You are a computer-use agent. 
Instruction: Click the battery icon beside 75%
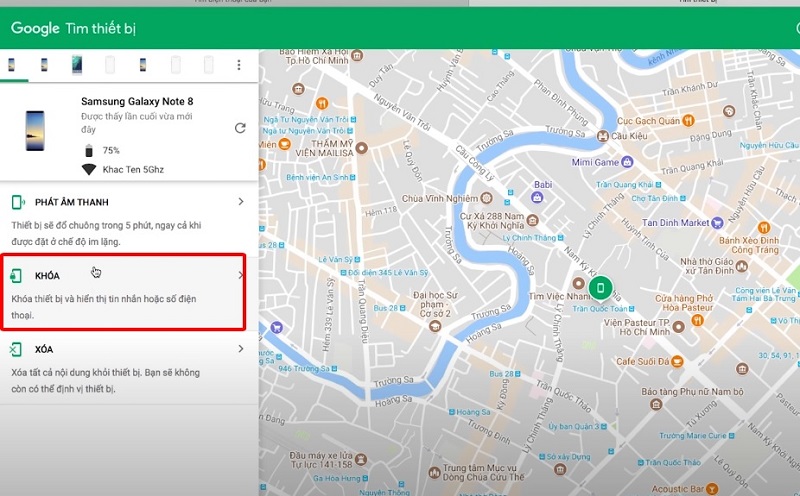pyautogui.click(x=89, y=150)
